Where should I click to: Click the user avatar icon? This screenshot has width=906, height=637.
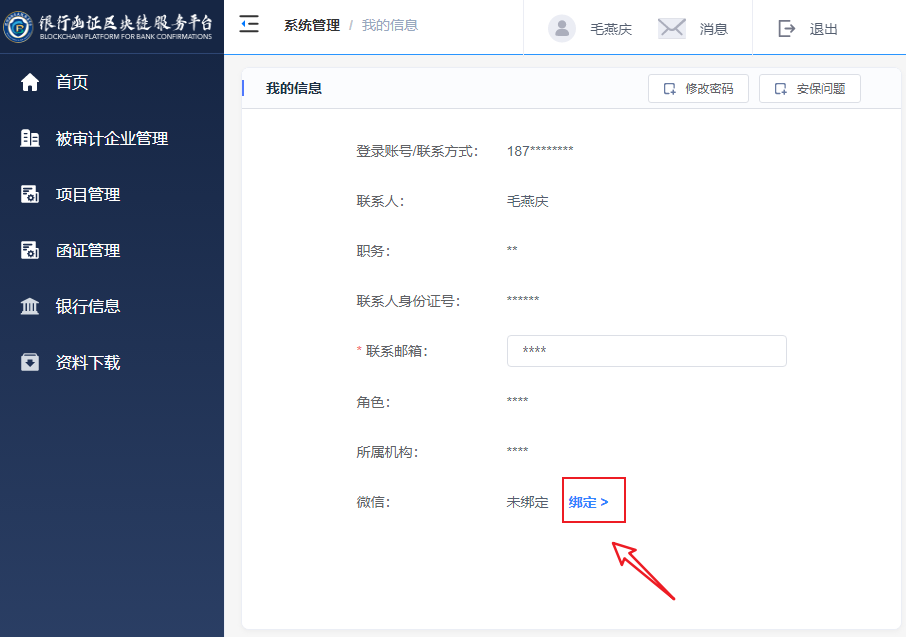point(562,29)
